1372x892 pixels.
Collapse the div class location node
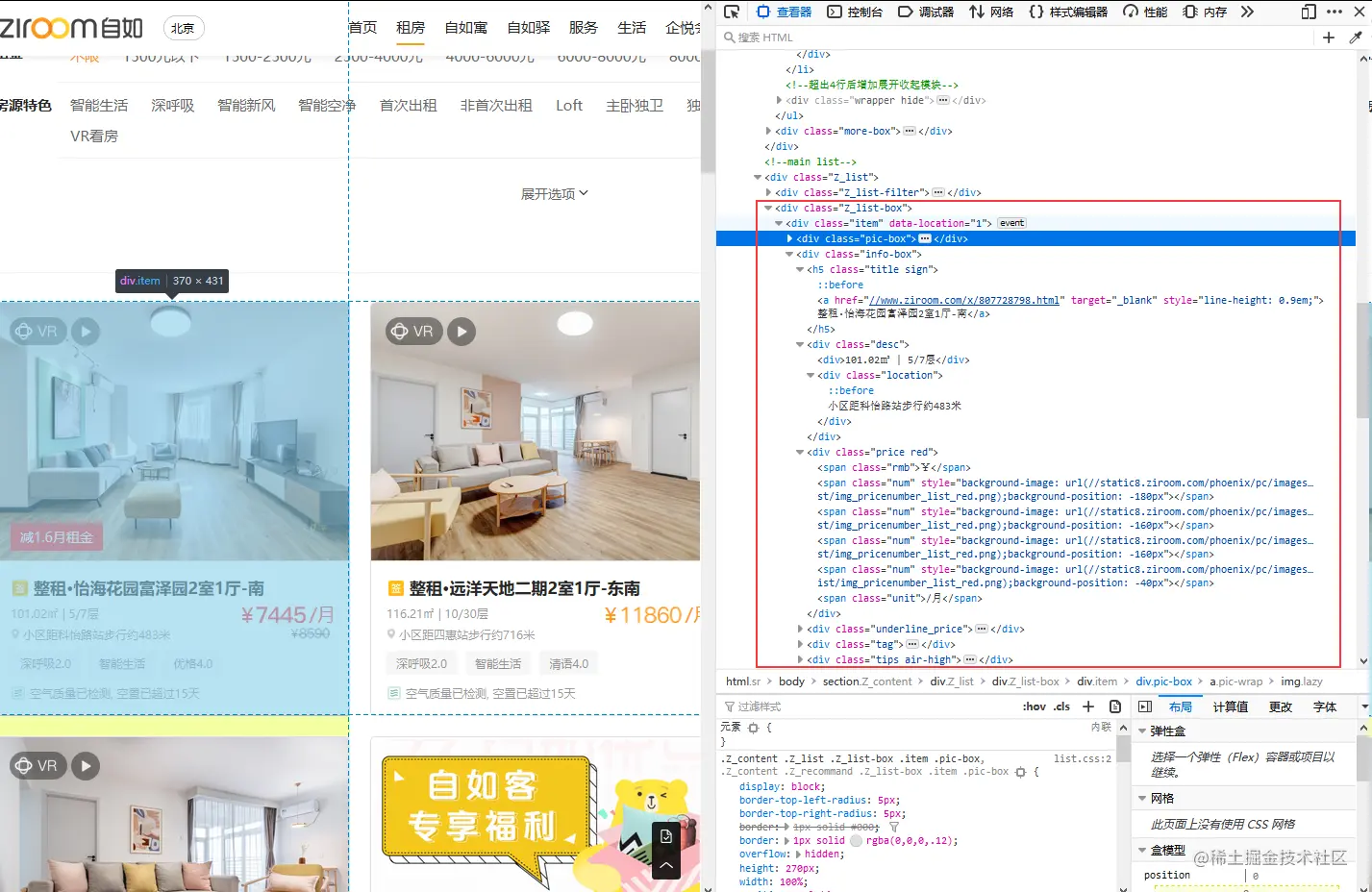point(811,375)
